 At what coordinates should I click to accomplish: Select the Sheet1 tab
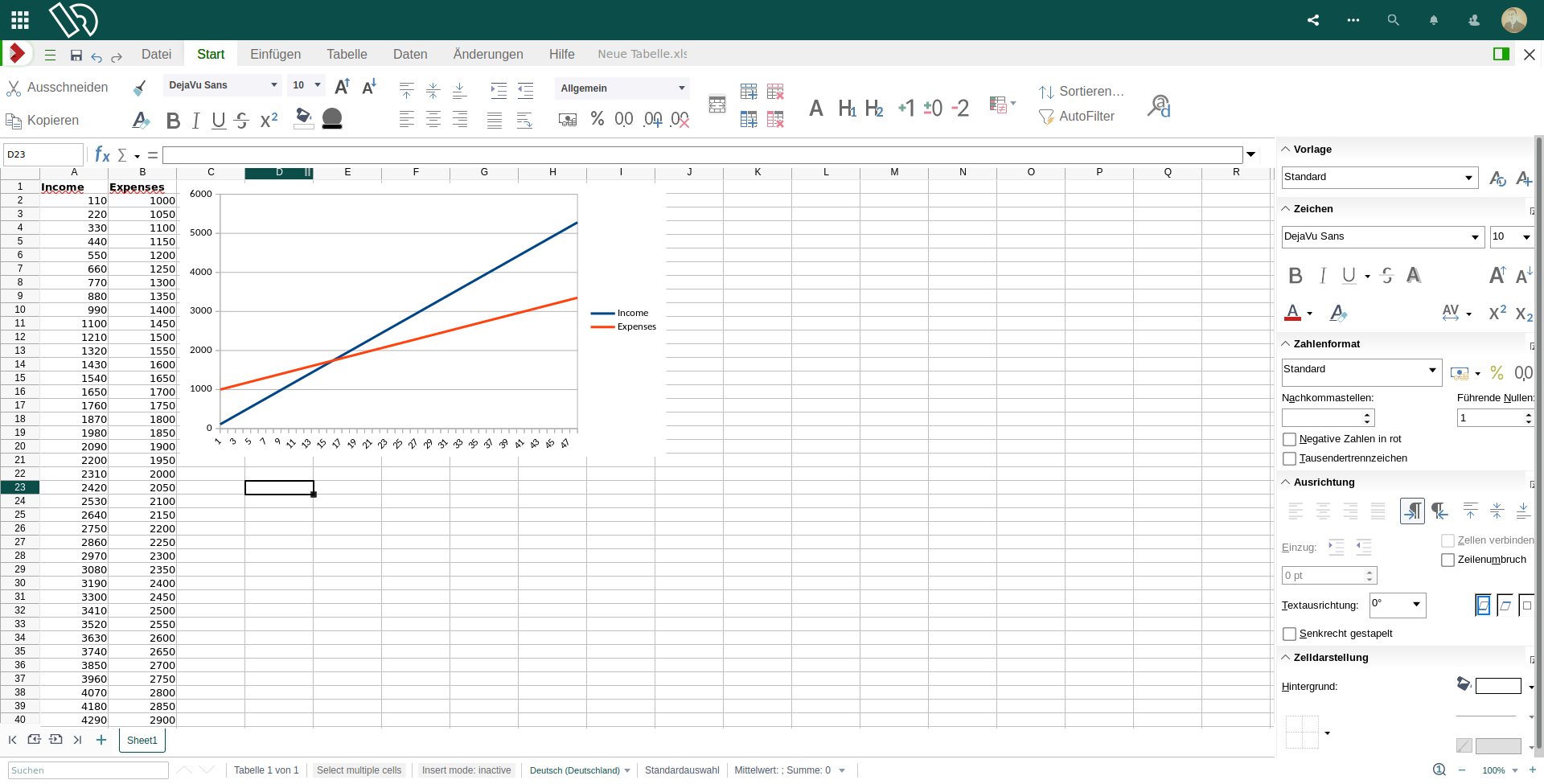(142, 741)
